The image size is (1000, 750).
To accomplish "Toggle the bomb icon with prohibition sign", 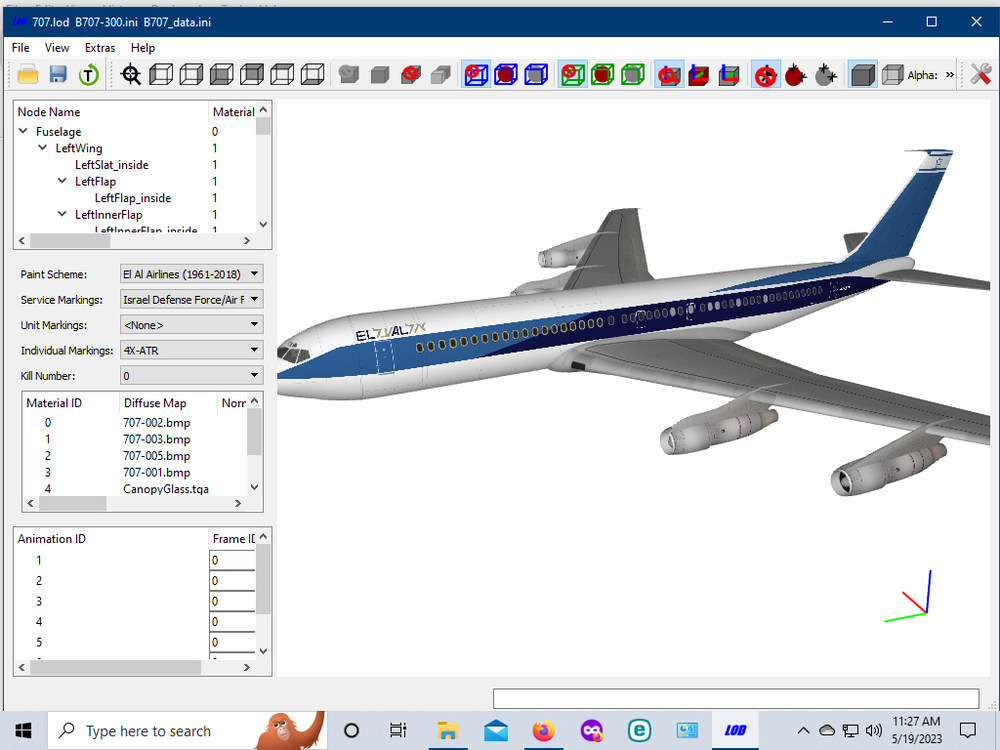I will coord(765,75).
